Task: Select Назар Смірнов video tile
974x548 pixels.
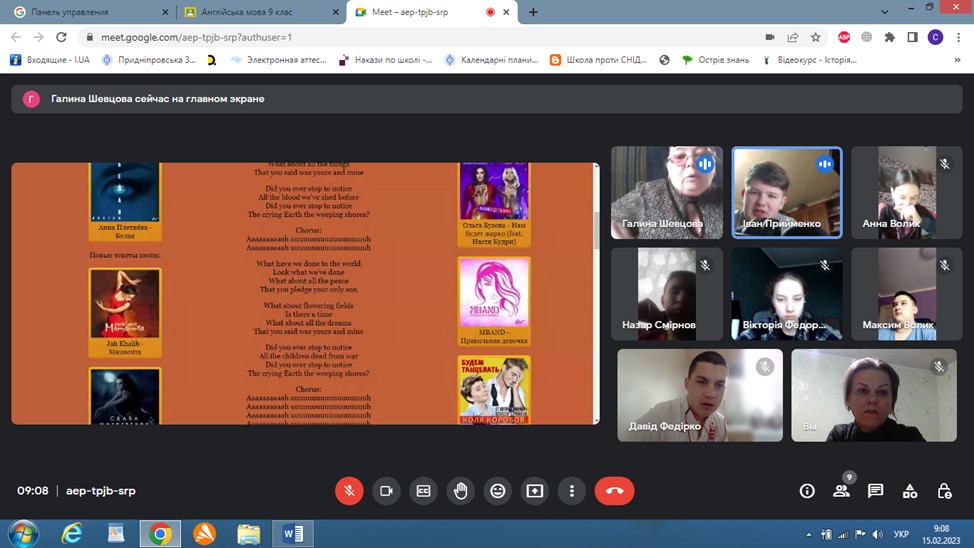Action: pos(667,294)
